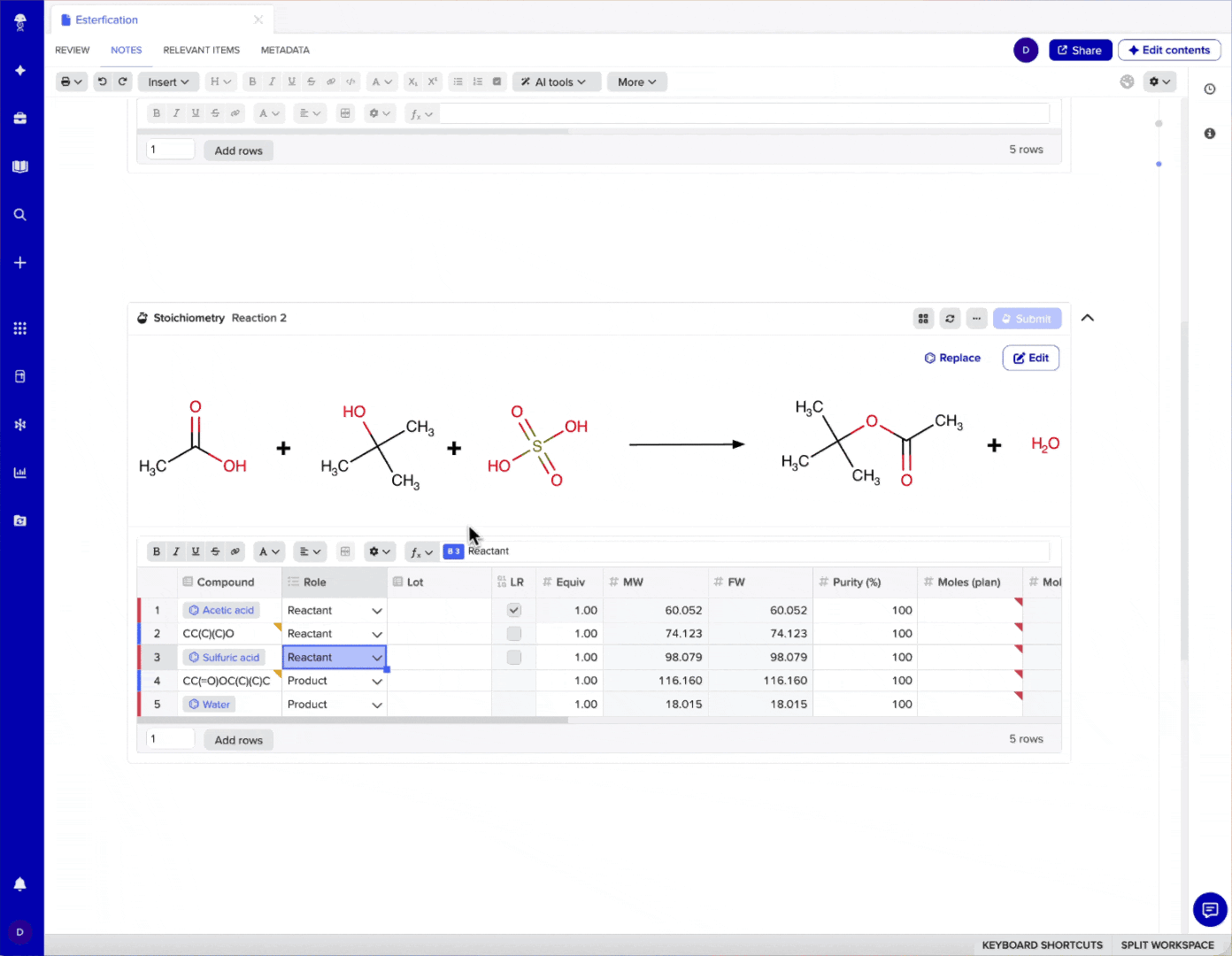Click the plus icon in the left sidebar
The height and width of the screenshot is (956, 1232).
coord(20,263)
